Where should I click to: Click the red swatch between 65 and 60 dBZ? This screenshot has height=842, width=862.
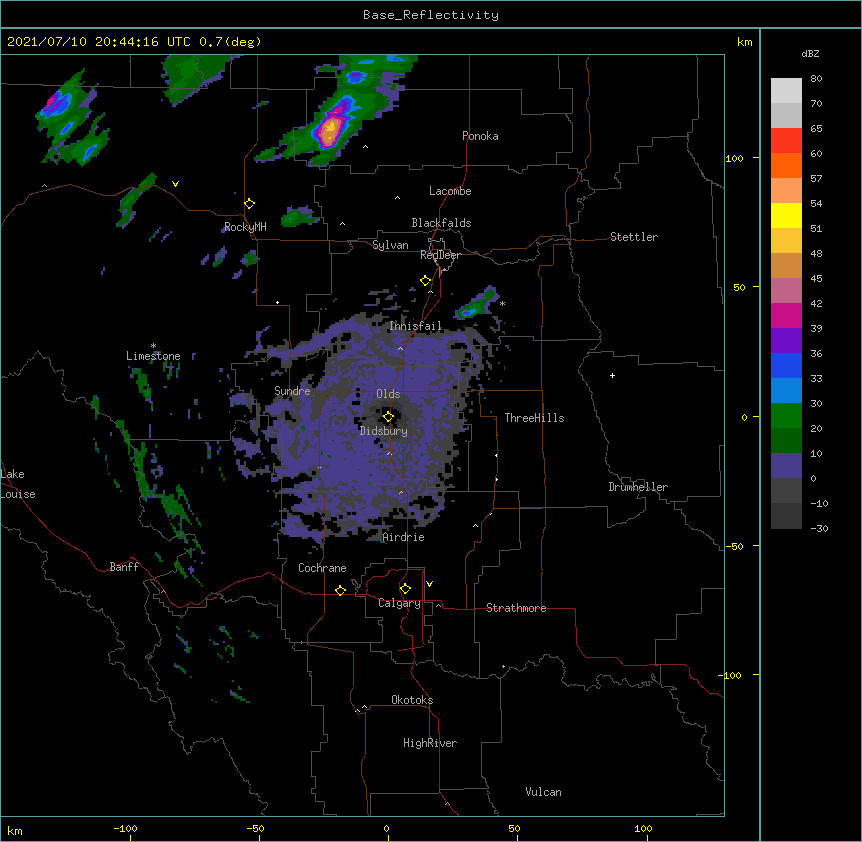[786, 140]
